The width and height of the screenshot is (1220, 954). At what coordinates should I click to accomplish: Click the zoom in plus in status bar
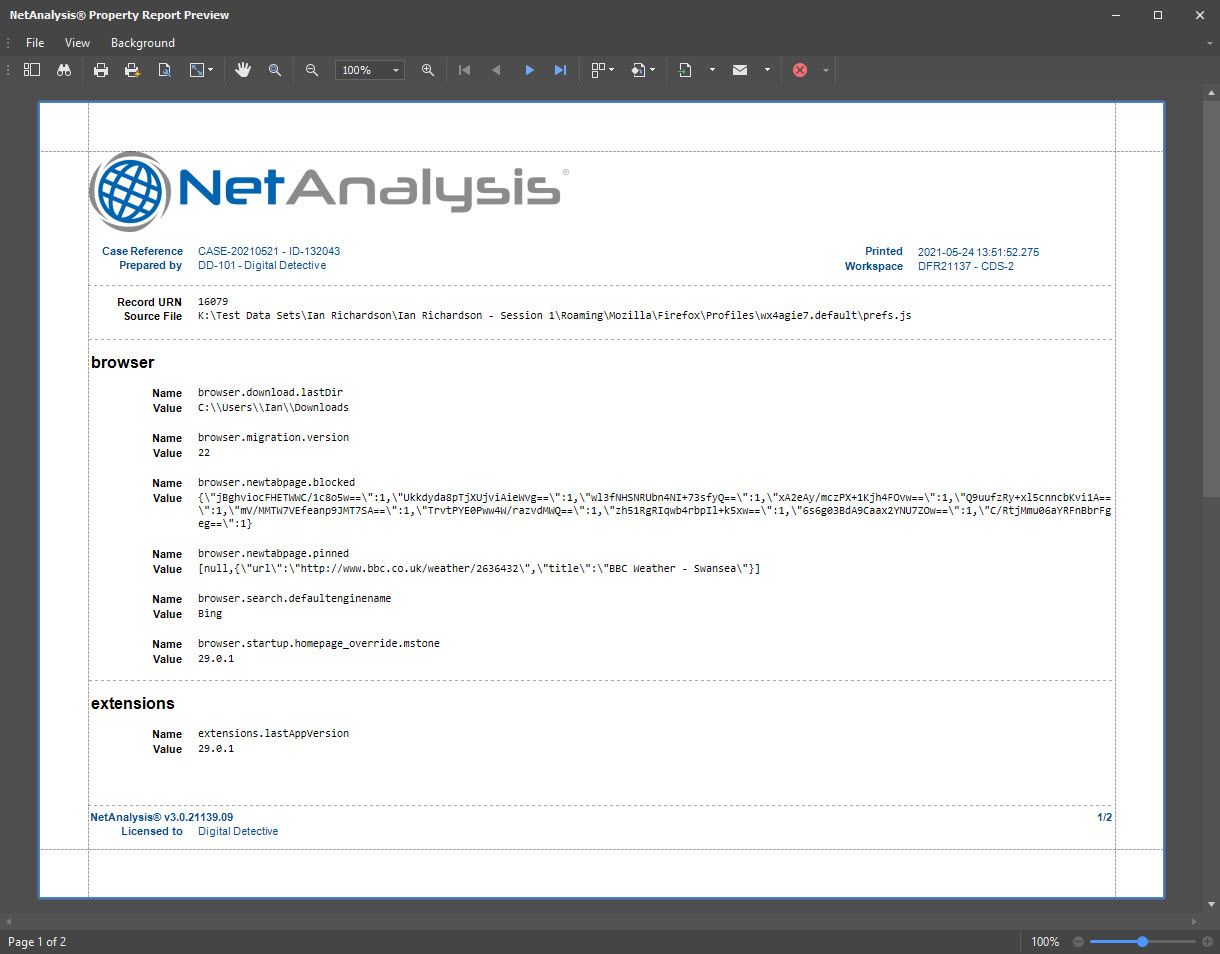(x=1207, y=942)
